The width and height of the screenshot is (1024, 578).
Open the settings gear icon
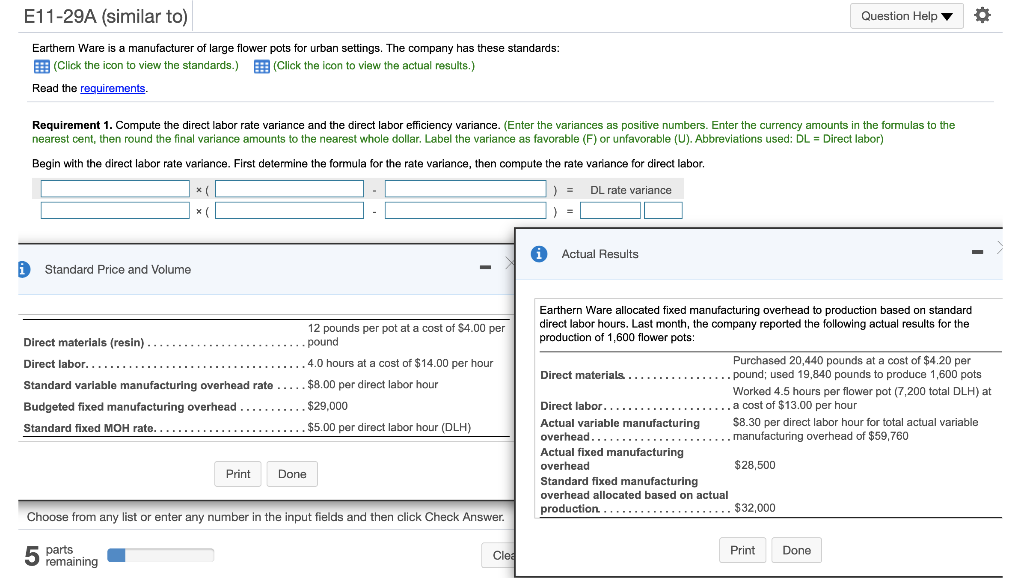click(982, 15)
